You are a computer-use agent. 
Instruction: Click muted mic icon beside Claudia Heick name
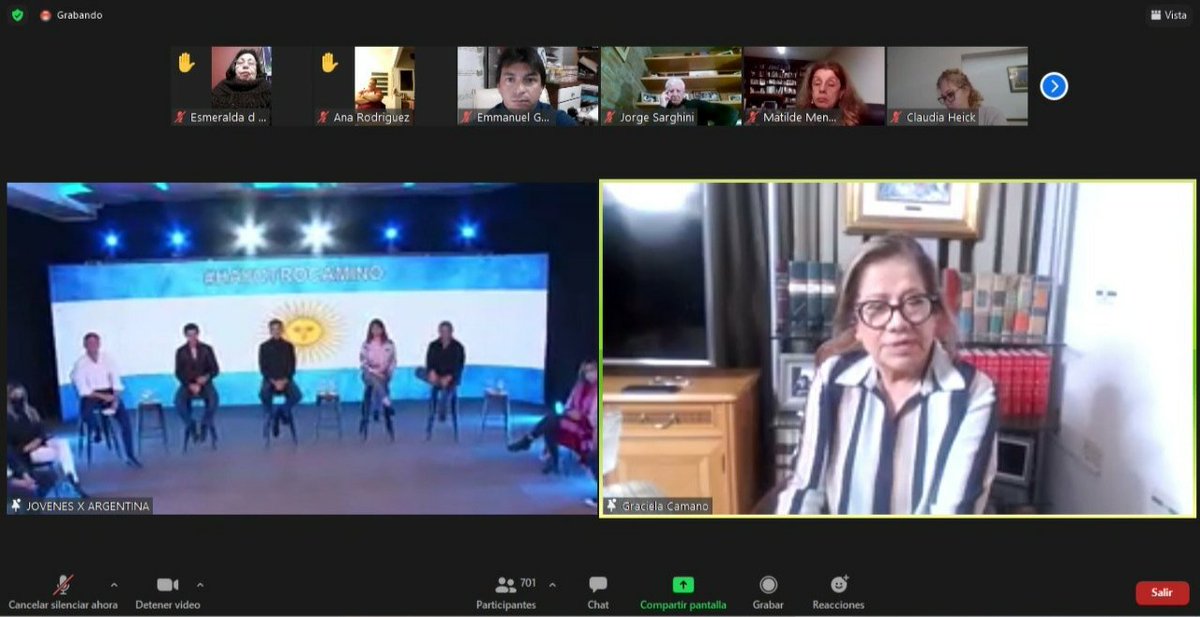(x=896, y=117)
